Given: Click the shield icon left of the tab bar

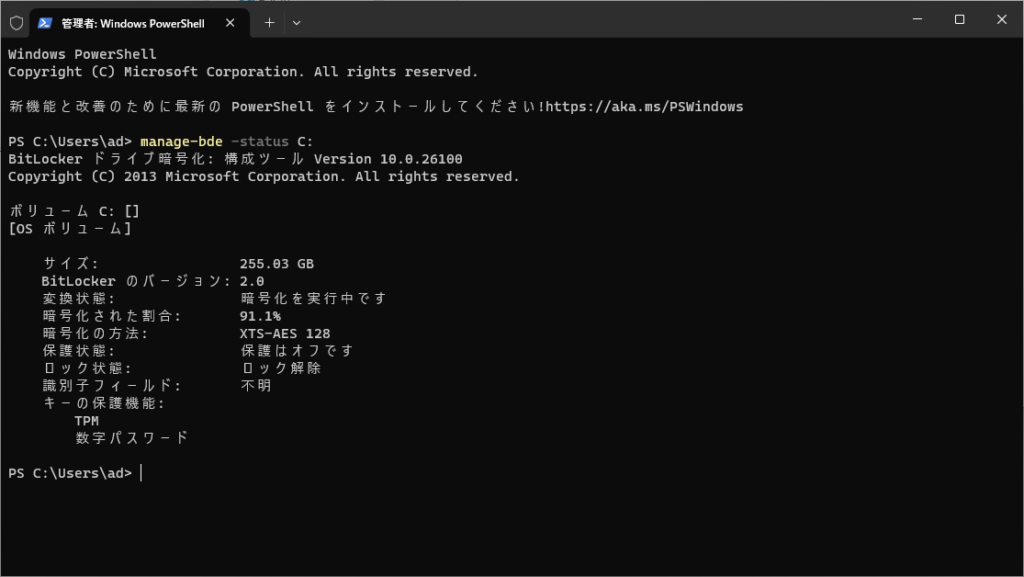Looking at the screenshot, I should (15, 19).
